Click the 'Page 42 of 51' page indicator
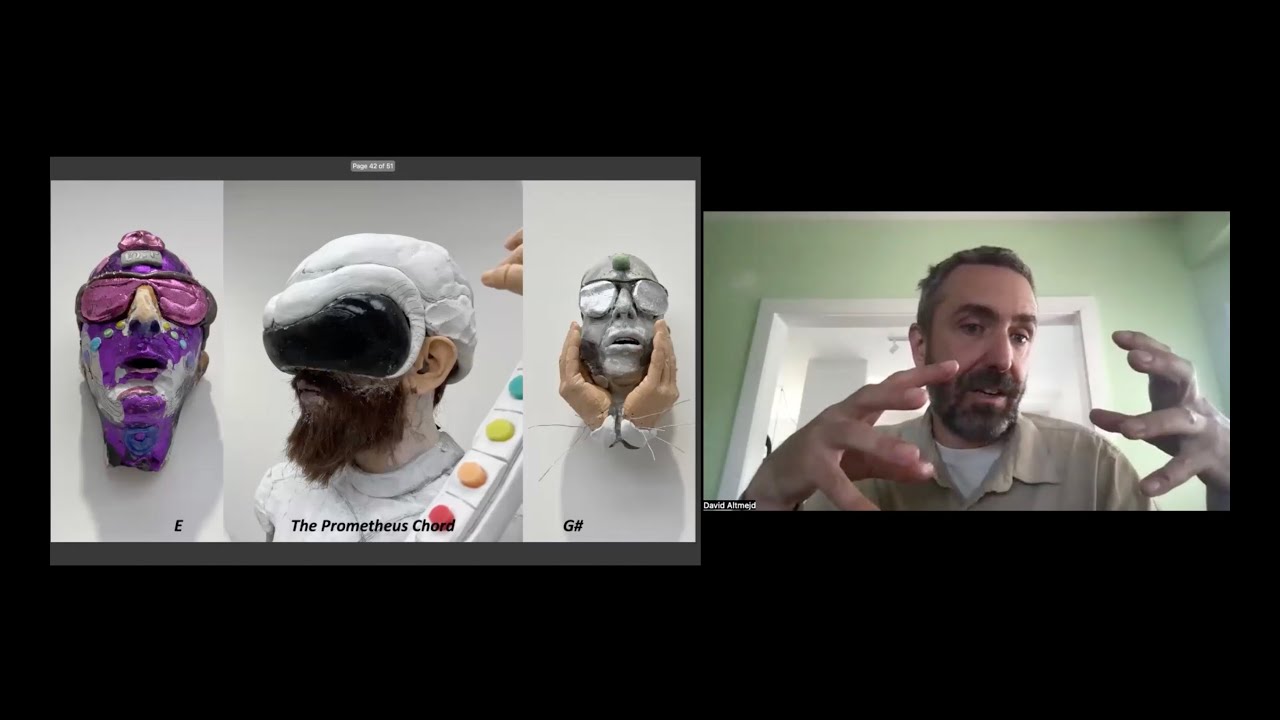 coord(373,166)
